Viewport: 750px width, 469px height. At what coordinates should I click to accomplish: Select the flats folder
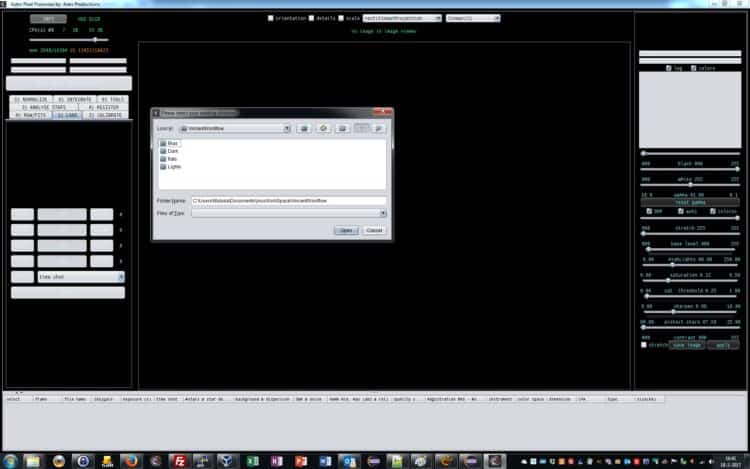coord(169,159)
